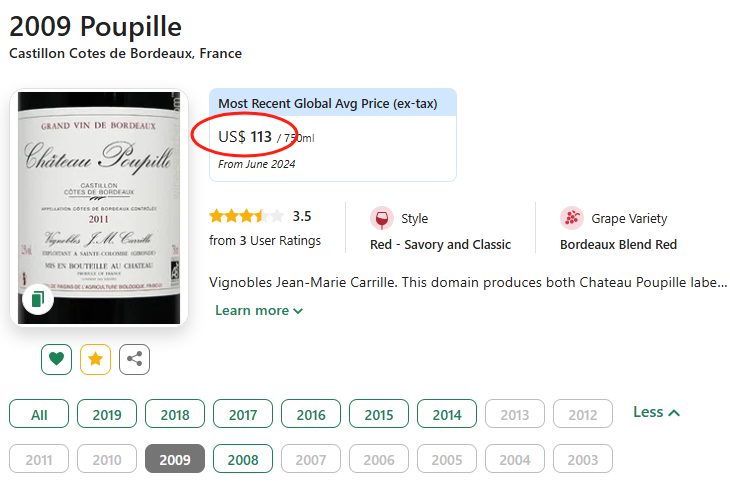Switch to the 2019 vintage
Image resolution: width=730 pixels, height=484 pixels.
click(107, 414)
